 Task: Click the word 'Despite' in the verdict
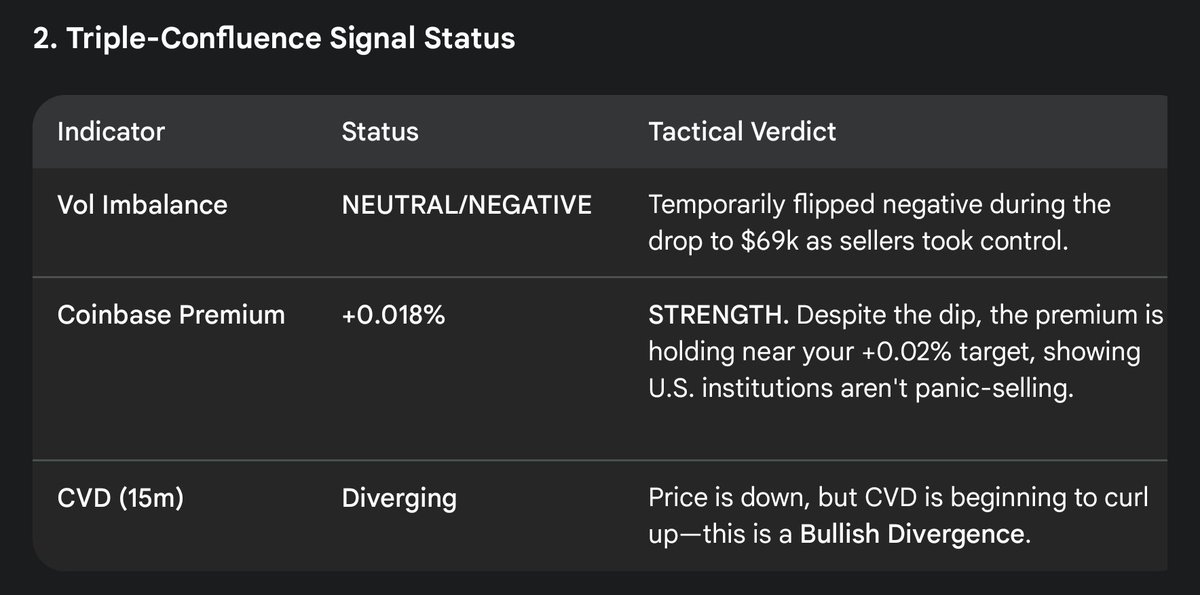click(838, 315)
